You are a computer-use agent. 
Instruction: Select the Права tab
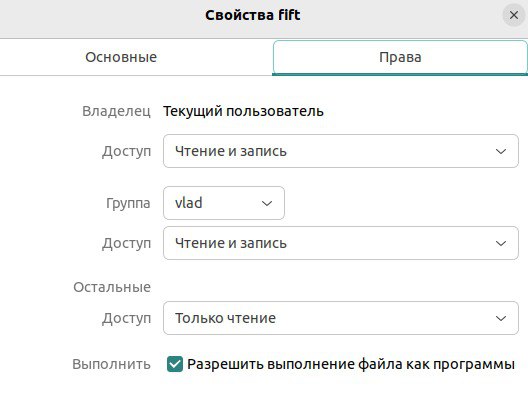pyautogui.click(x=400, y=57)
